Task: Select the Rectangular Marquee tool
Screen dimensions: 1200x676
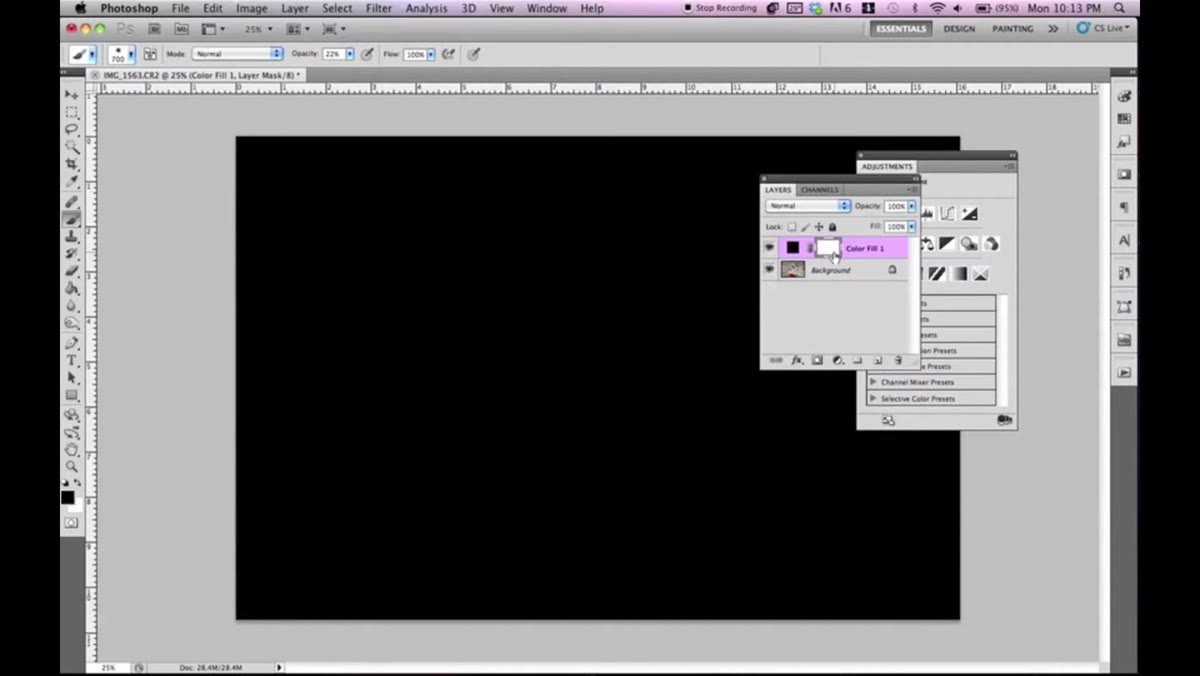Action: [x=72, y=112]
